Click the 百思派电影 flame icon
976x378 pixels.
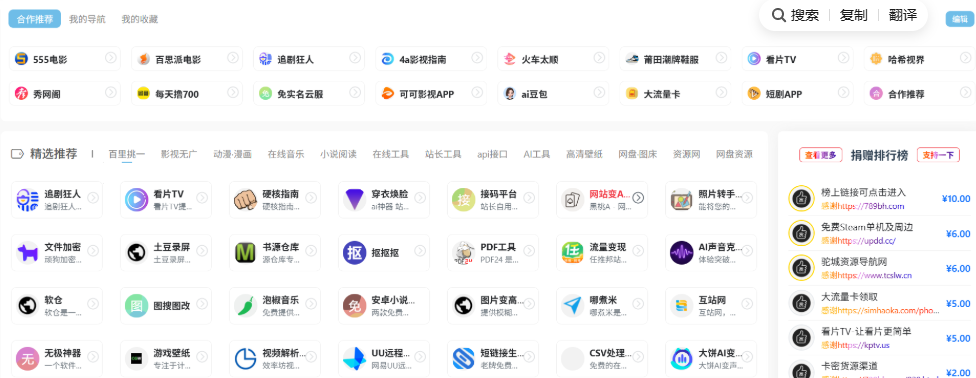(144, 59)
